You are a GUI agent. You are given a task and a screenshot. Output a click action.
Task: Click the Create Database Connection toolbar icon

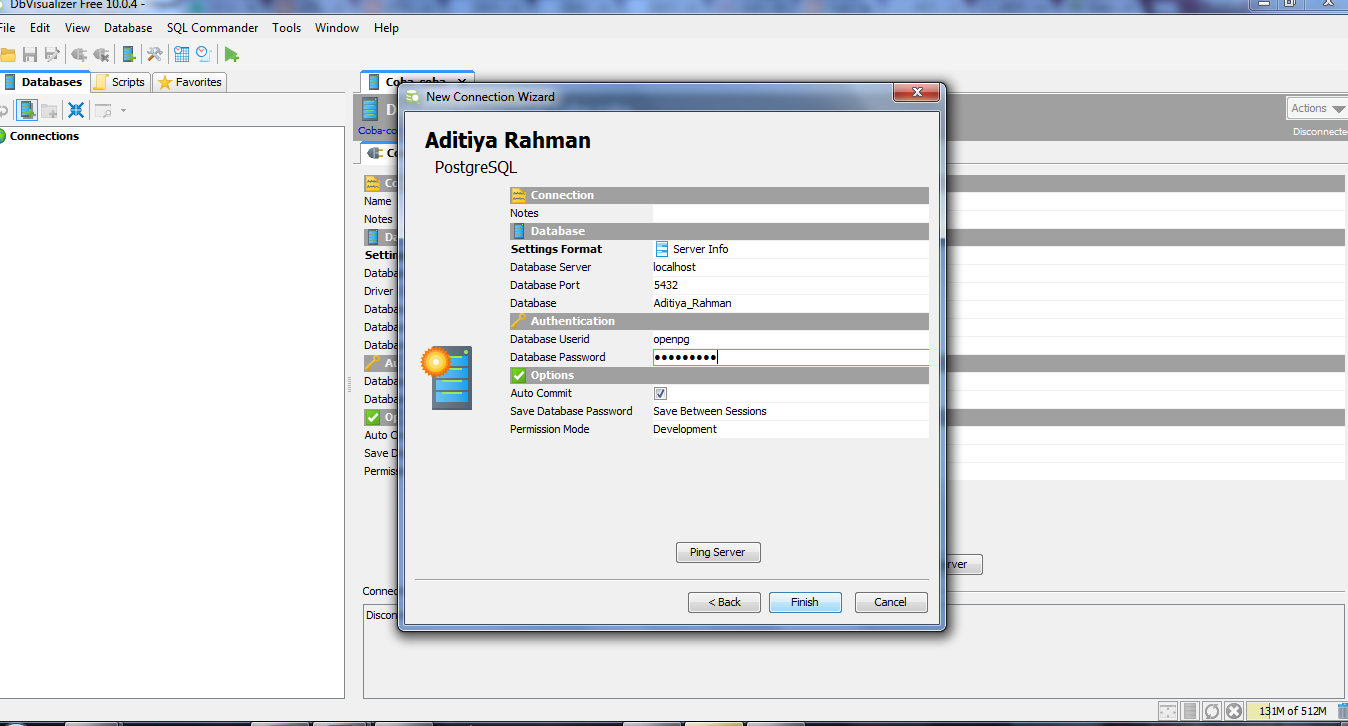coord(129,54)
